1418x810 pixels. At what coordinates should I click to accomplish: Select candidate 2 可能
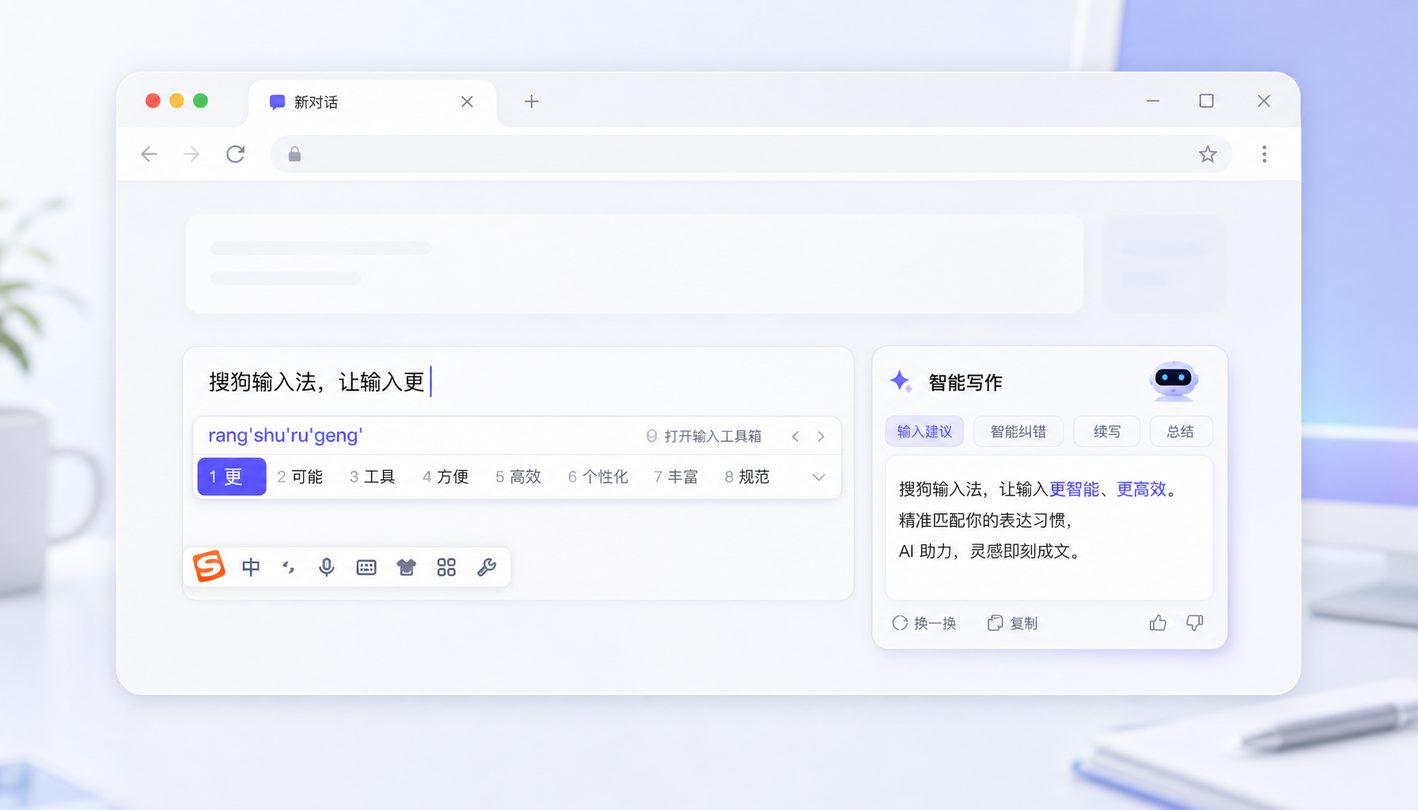pyautogui.click(x=300, y=477)
